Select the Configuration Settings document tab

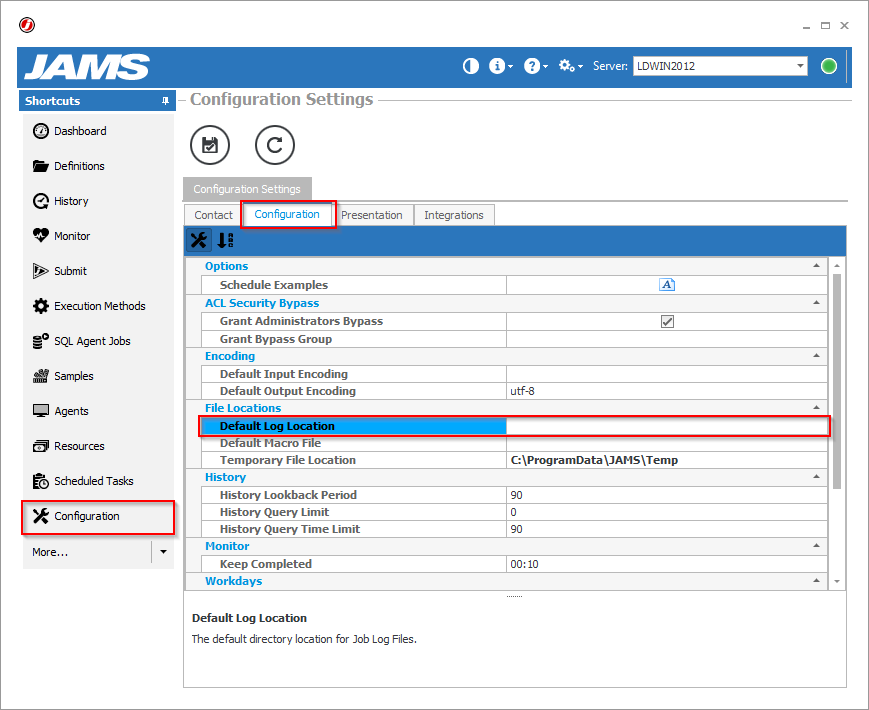(247, 189)
